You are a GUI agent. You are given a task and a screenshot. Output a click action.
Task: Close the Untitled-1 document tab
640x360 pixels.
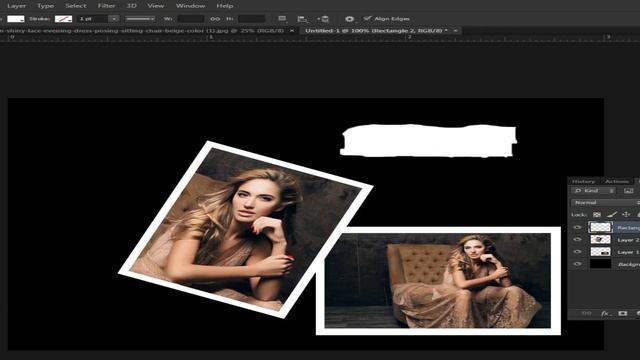pyautogui.click(x=456, y=31)
